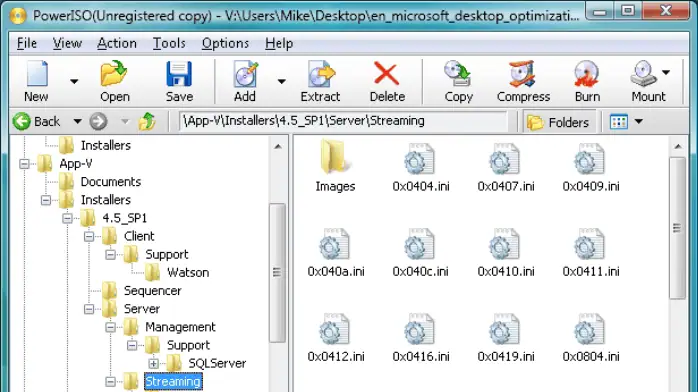Open the Help menu
Viewport: 698px width, 392px height.
point(279,43)
